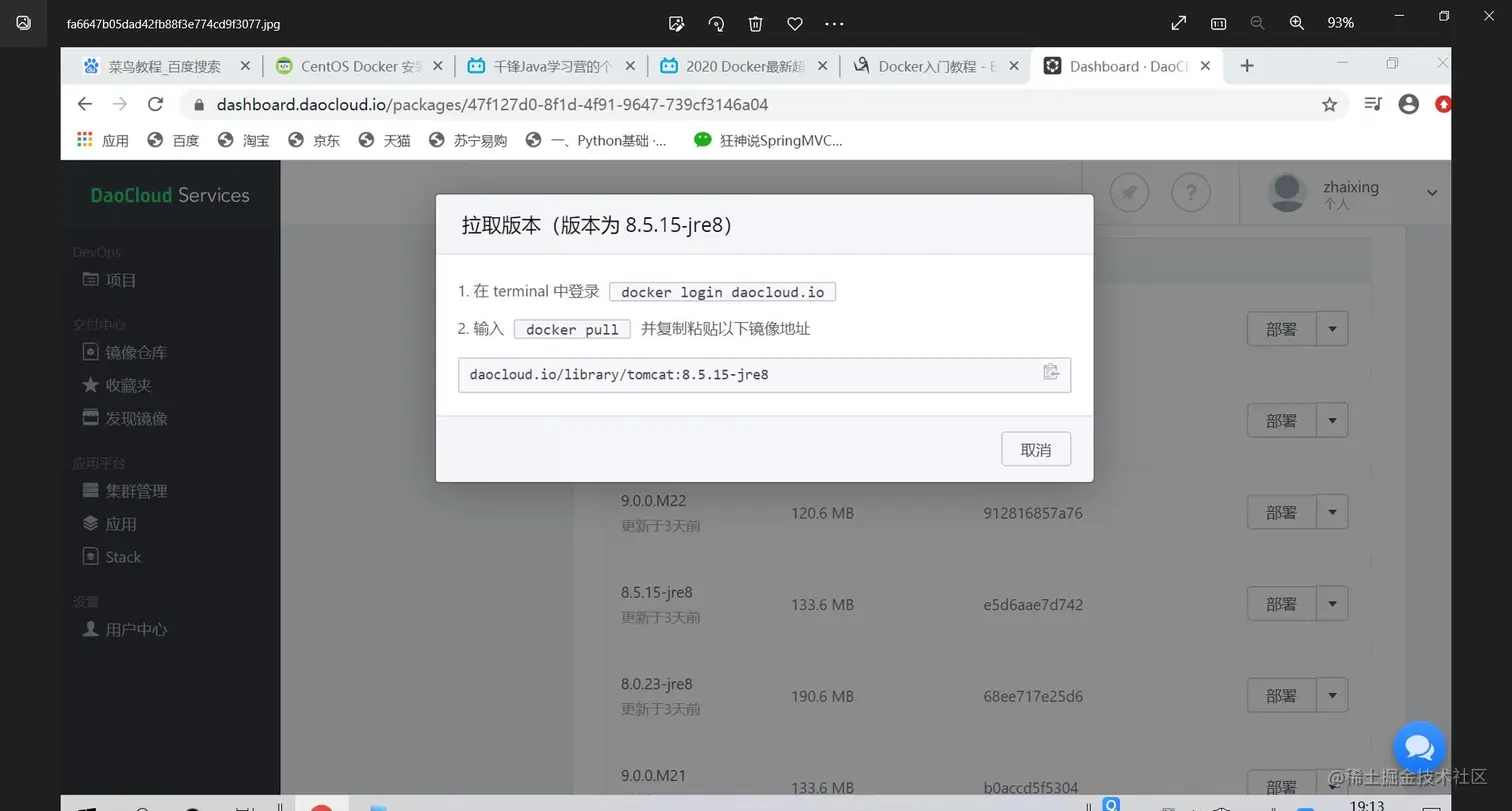Open 京东 bookmark
Screen dimensions: 1512x811
pyautogui.click(x=314, y=141)
